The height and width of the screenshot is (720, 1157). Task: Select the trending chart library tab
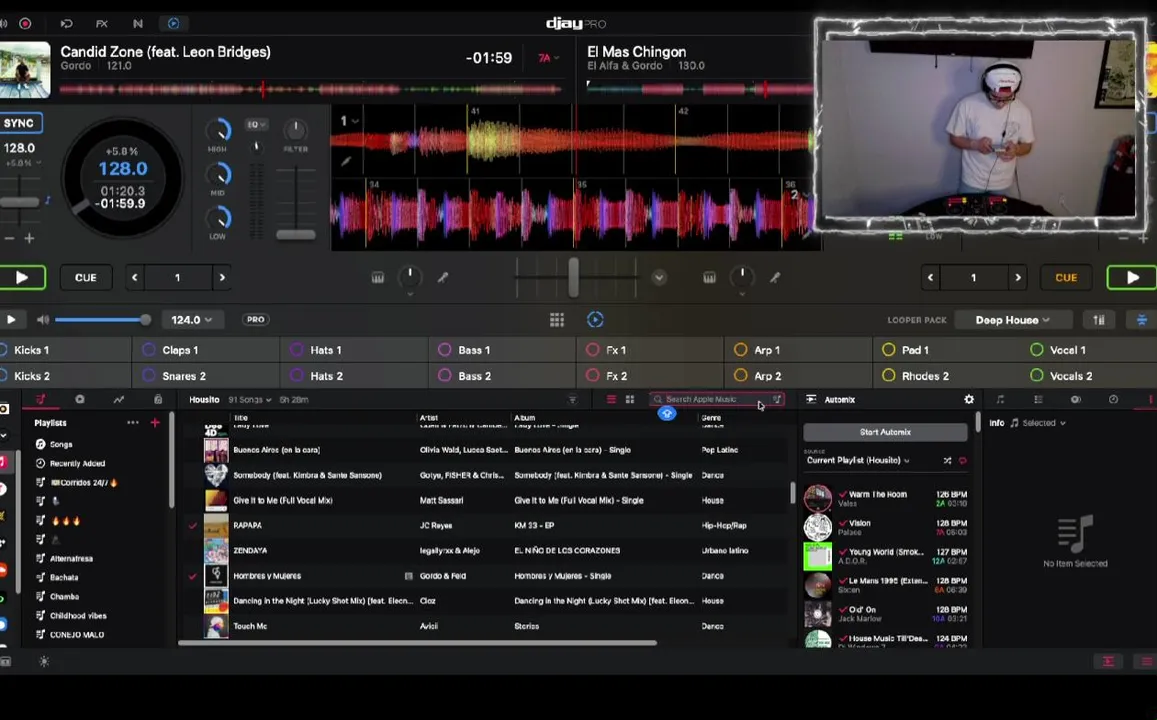[119, 399]
